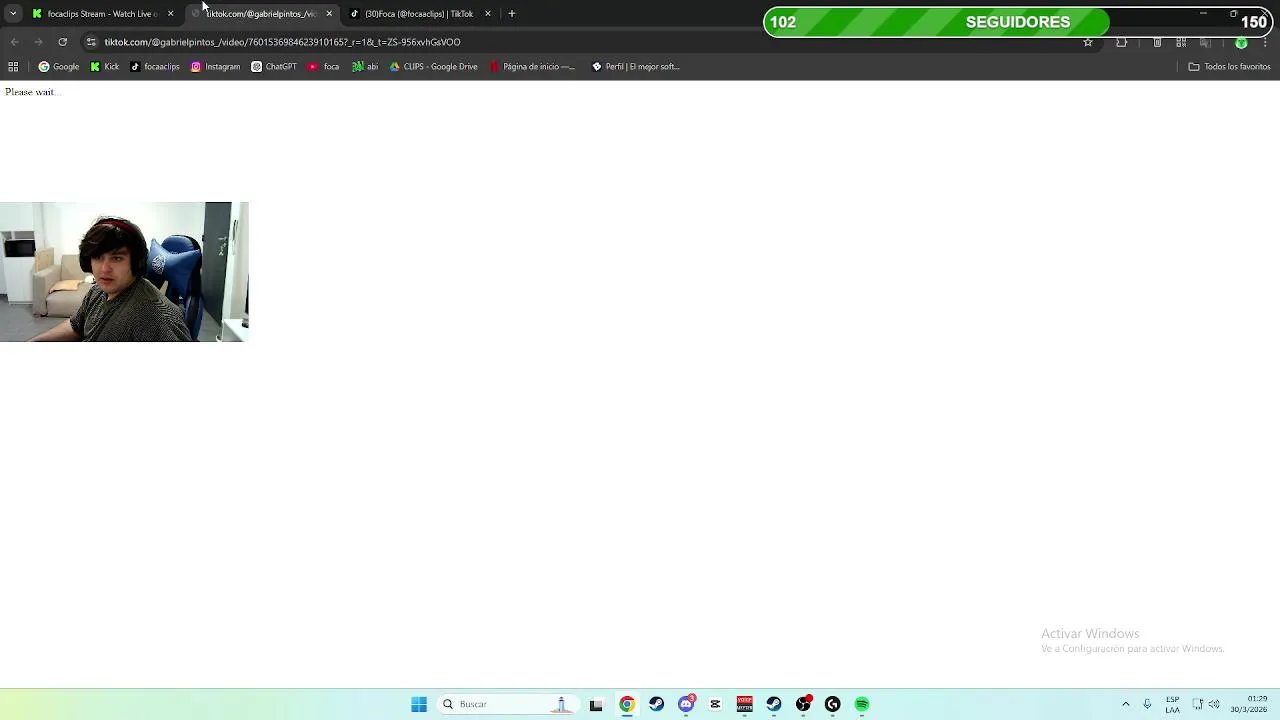Go forward to the next page
This screenshot has height=720, width=1280.
[38, 42]
